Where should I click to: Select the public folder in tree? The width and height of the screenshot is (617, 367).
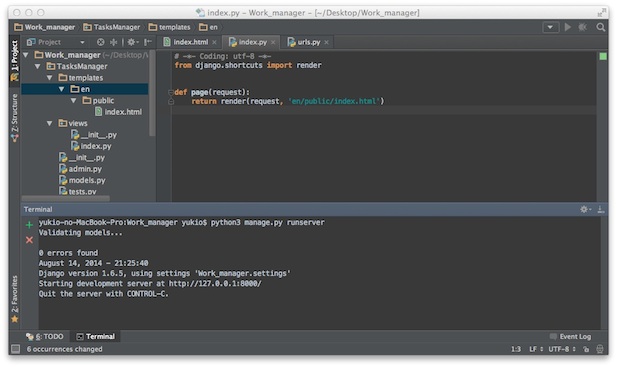98,101
